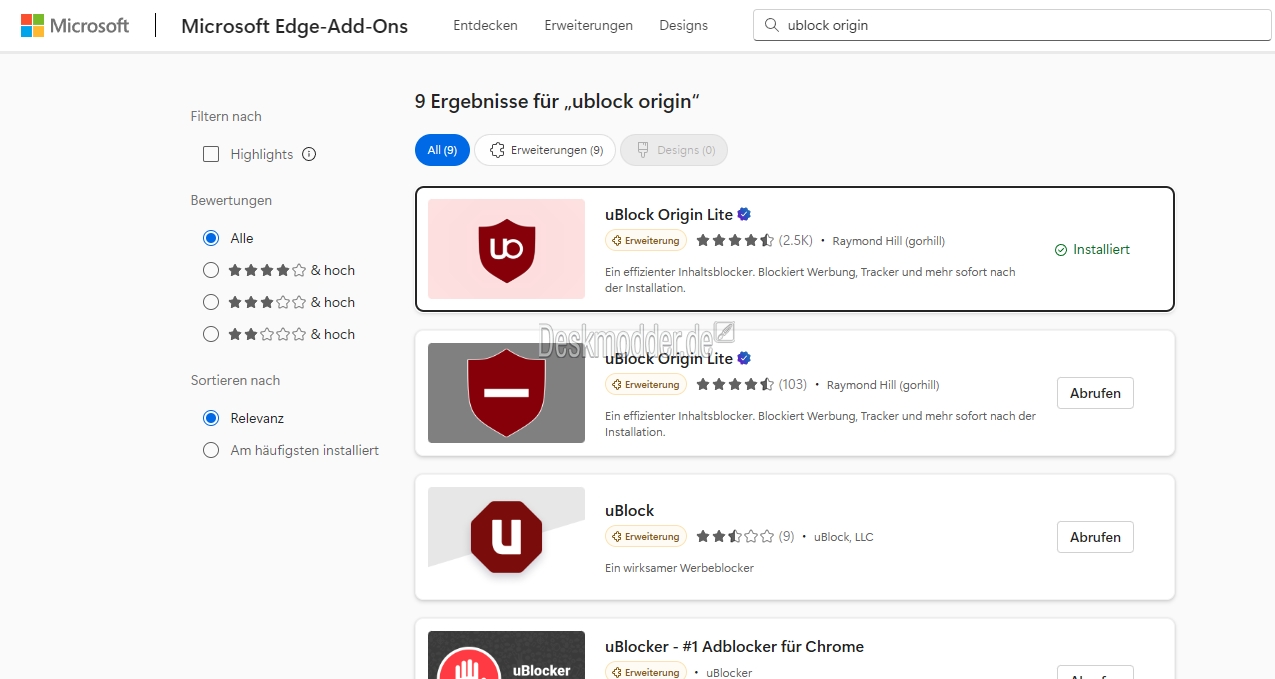Click Erweiterung tag on the uBlock card
This screenshot has width=1275, height=679.
coord(646,537)
